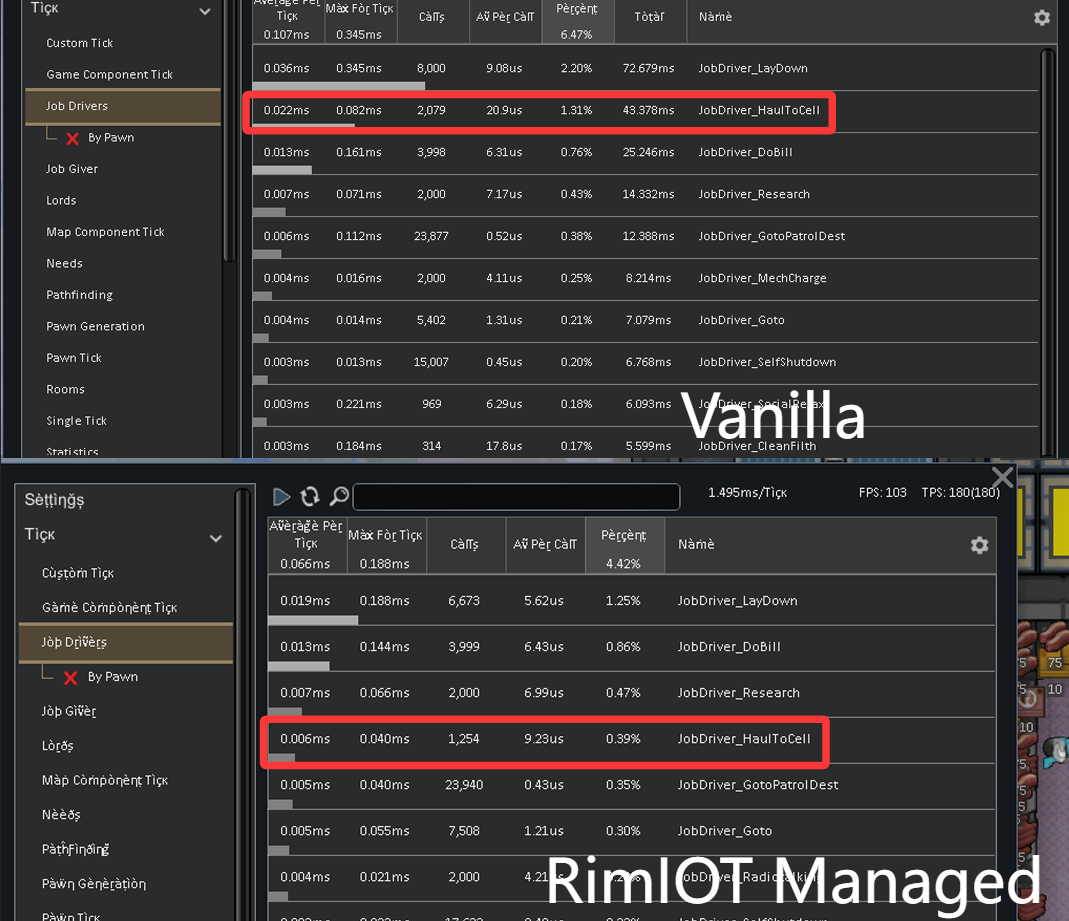1069x921 pixels.
Task: Collapse the Tick category chevron in RimIOT Managed sidebar
Action: [215, 539]
